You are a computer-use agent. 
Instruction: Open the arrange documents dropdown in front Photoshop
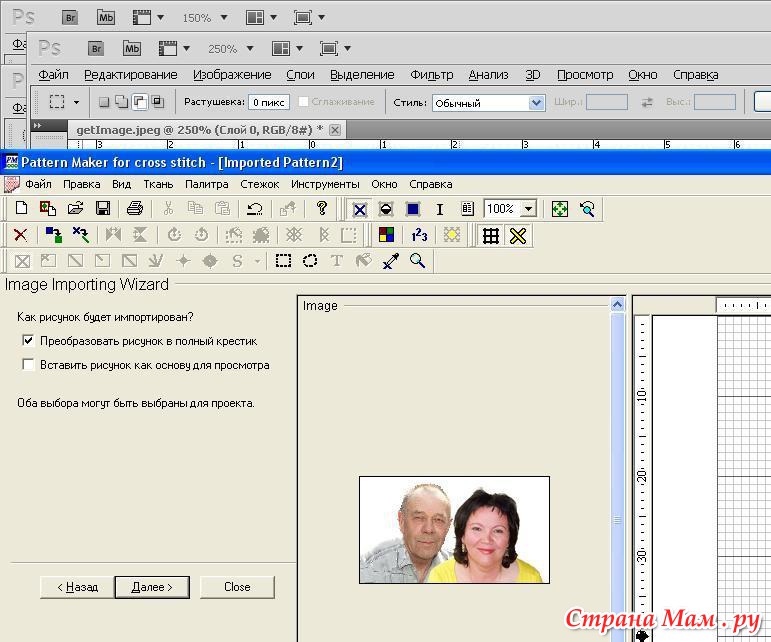(x=299, y=49)
